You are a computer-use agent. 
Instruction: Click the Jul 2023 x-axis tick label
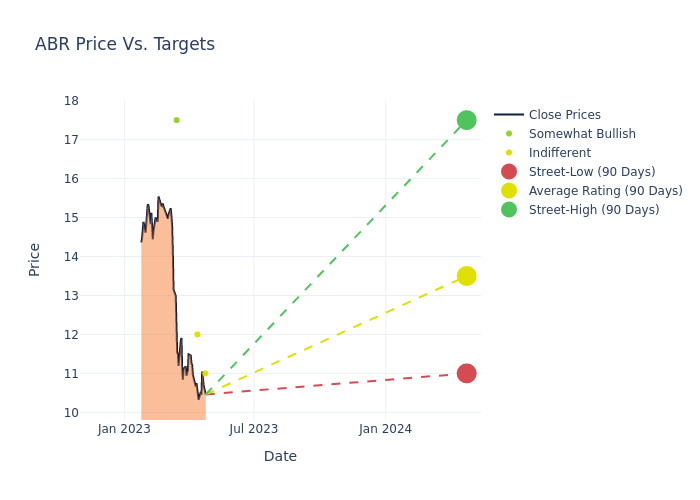254,429
